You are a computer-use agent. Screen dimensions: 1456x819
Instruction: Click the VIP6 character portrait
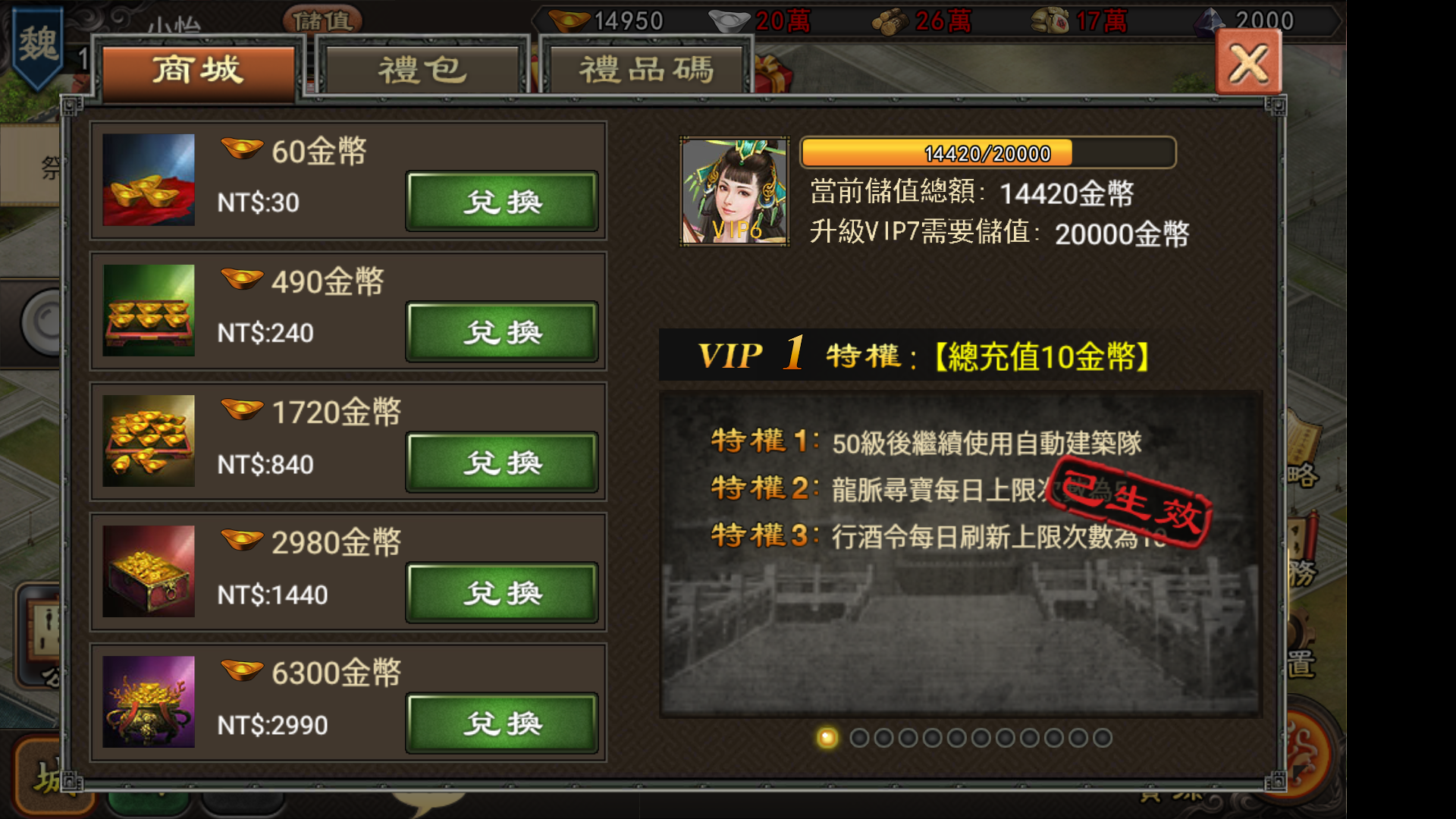(734, 191)
